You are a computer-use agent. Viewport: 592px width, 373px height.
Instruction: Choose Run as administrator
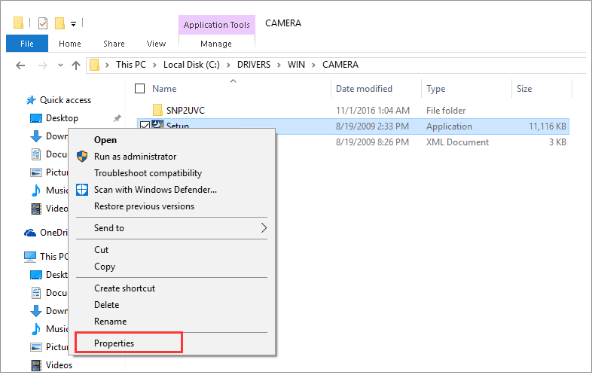[135, 156]
